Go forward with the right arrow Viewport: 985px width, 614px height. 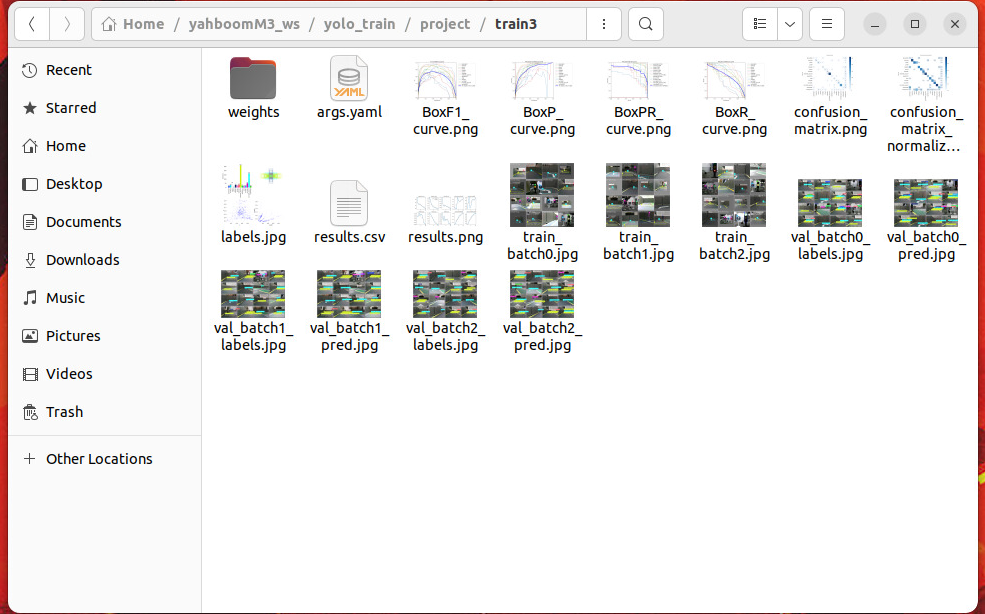(67, 24)
